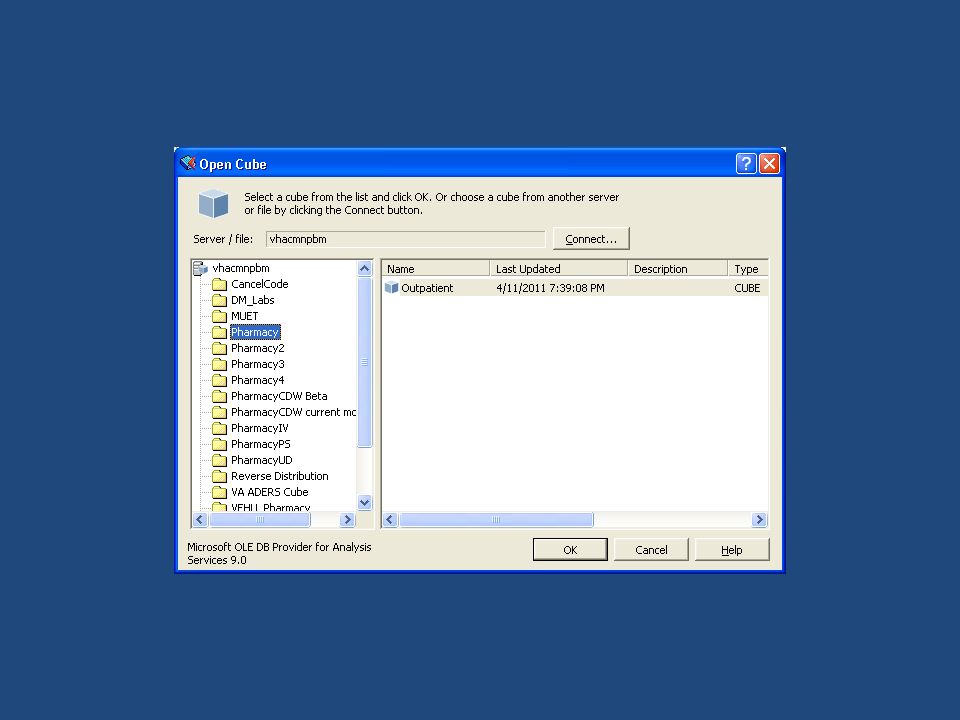Image resolution: width=960 pixels, height=720 pixels.
Task: Click the tree horizontal scroll left arrow
Action: pyautogui.click(x=200, y=519)
